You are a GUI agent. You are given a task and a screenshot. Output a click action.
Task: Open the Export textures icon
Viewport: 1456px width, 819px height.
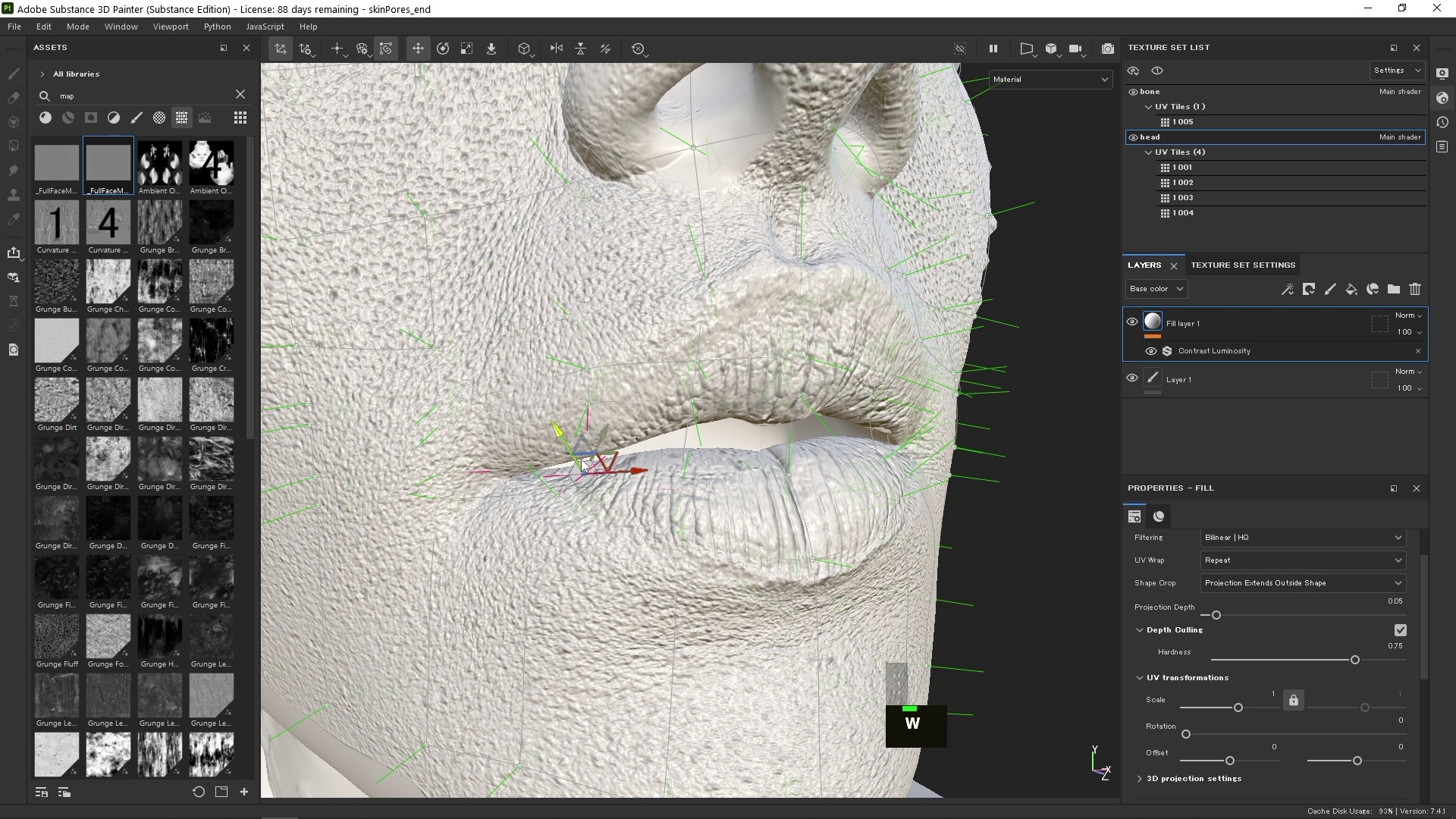pos(14,254)
